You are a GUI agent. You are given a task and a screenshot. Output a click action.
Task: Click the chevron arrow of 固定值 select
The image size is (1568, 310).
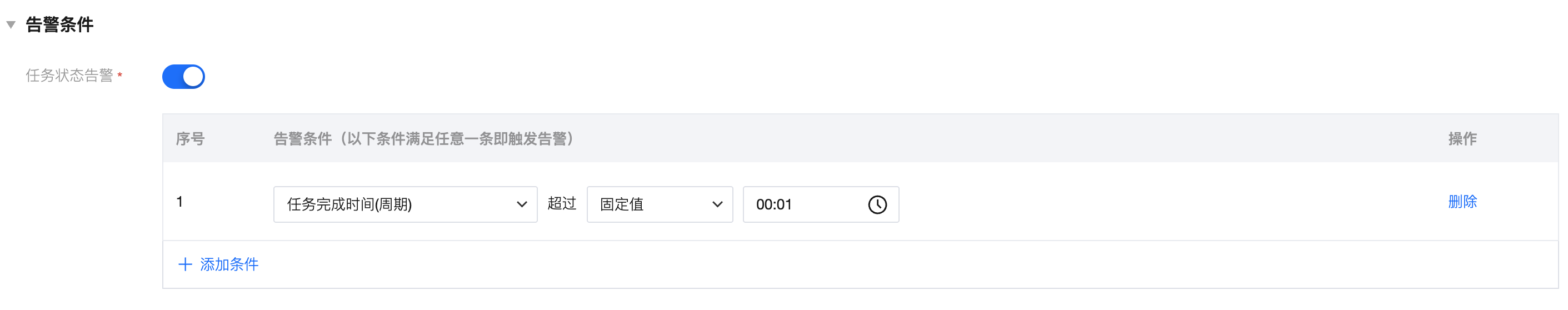click(718, 204)
